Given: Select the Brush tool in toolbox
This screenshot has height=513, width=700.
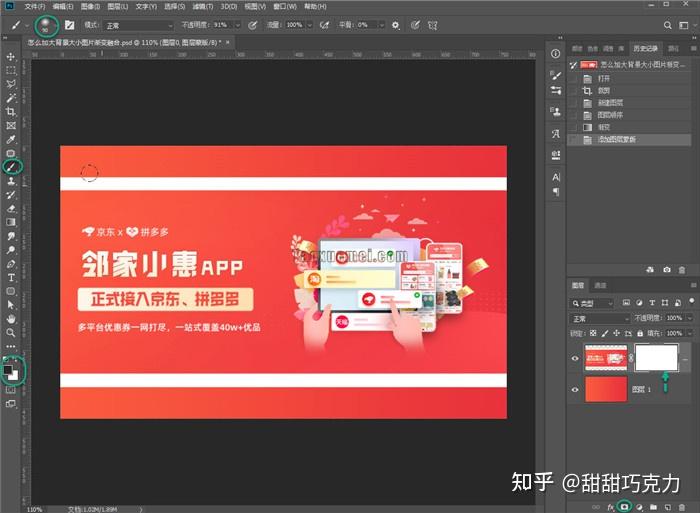Looking at the screenshot, I should coord(11,167).
